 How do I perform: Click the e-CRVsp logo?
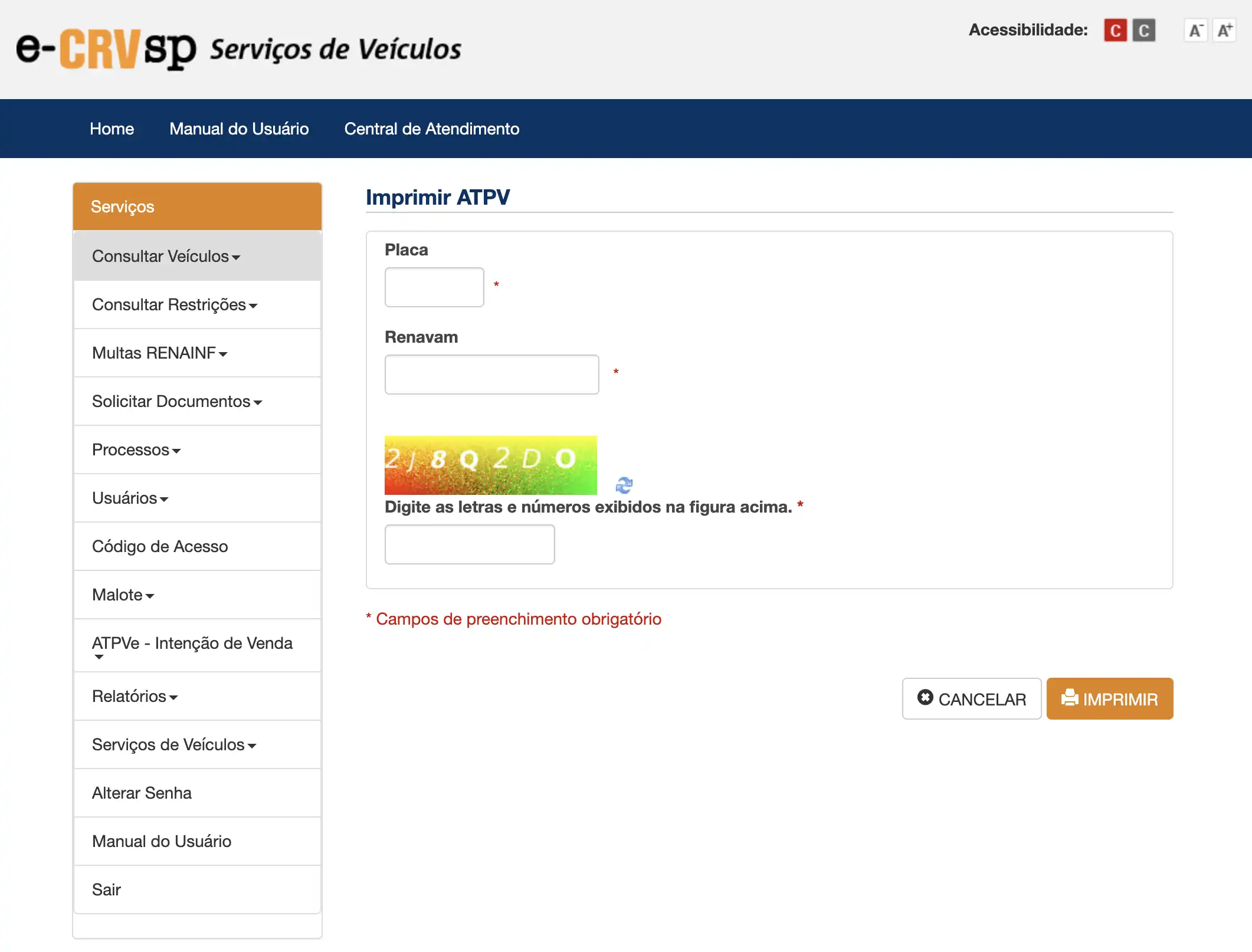(x=106, y=50)
